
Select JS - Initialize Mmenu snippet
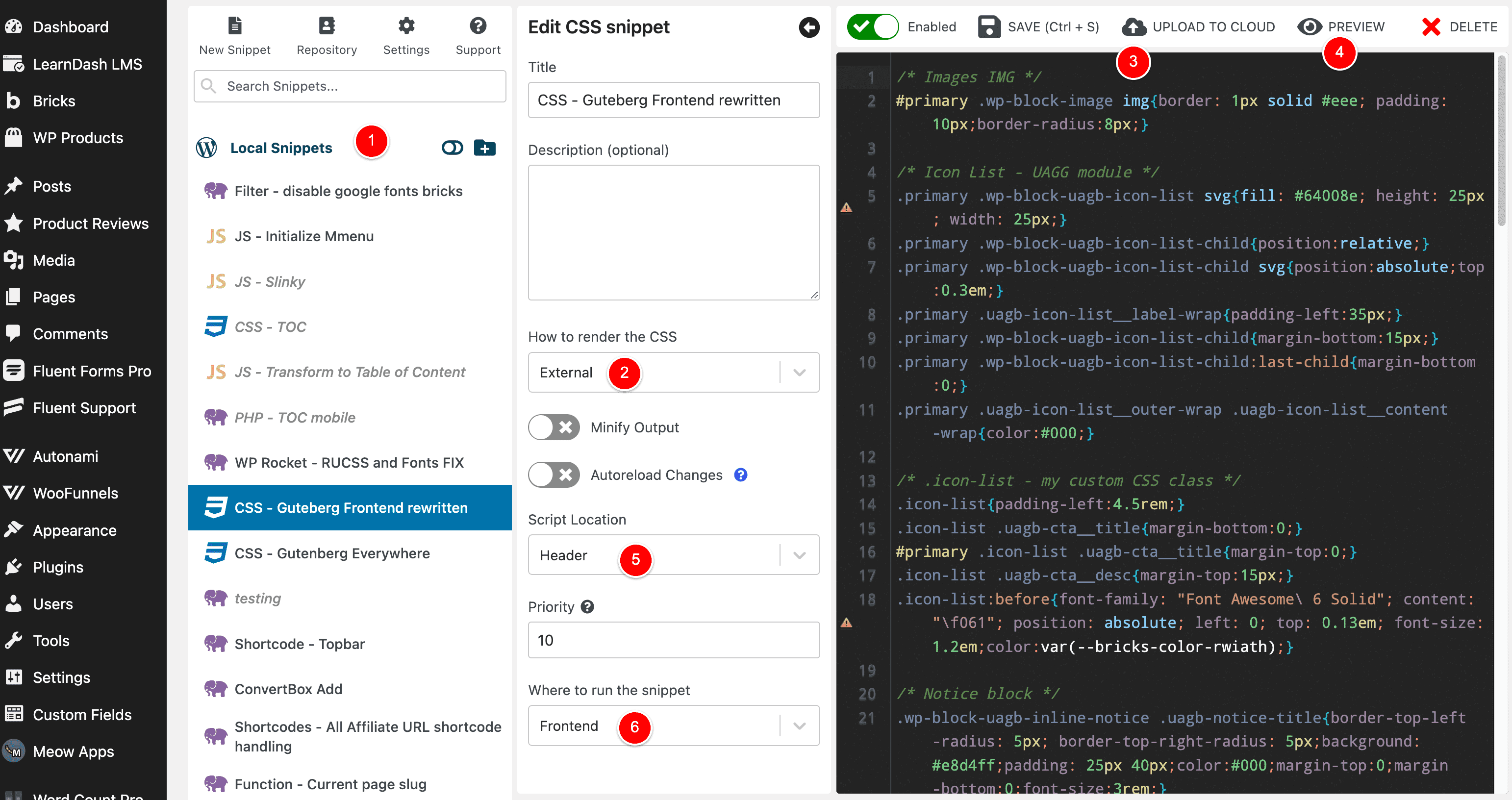click(304, 236)
